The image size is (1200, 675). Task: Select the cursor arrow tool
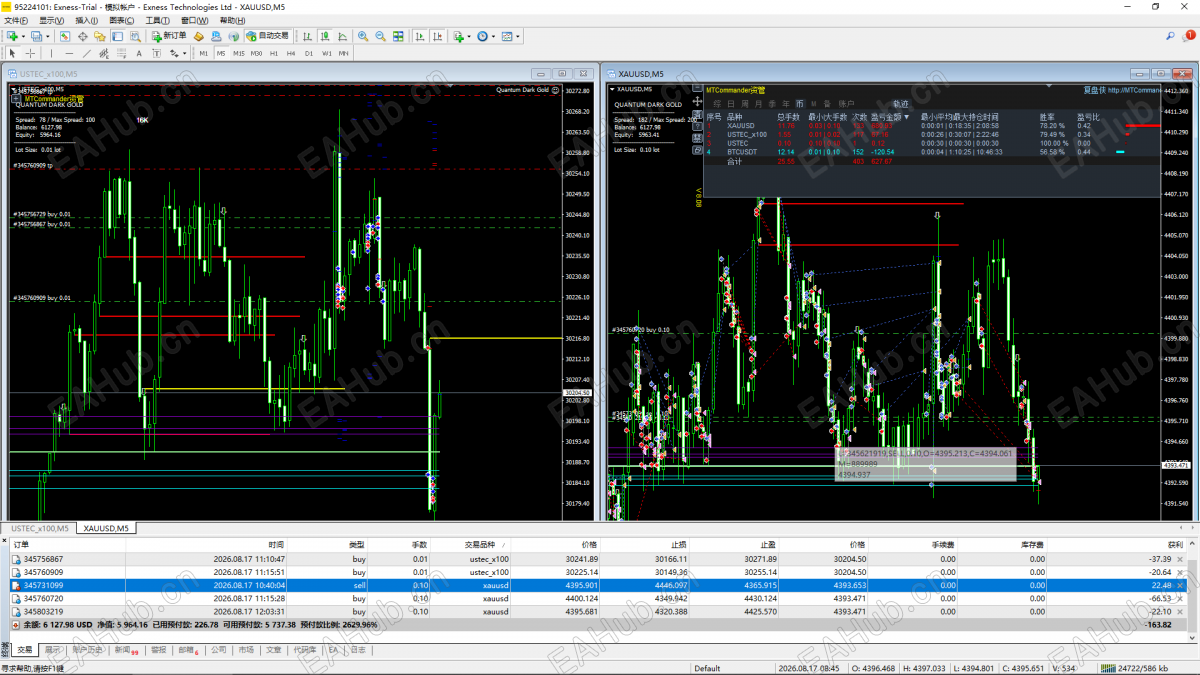tap(12, 52)
